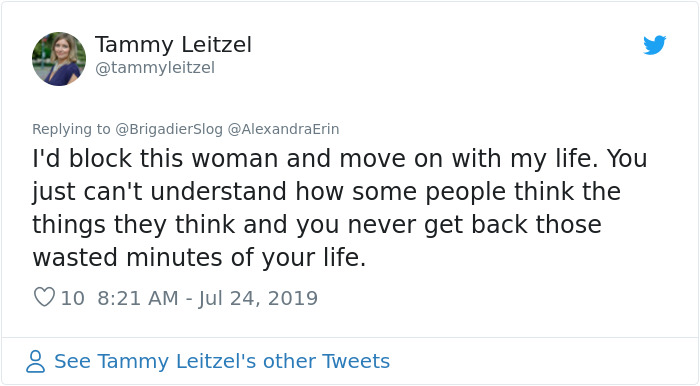This screenshot has width=700, height=386.
Task: Click the blue Twitter bird logo
Action: point(654,45)
